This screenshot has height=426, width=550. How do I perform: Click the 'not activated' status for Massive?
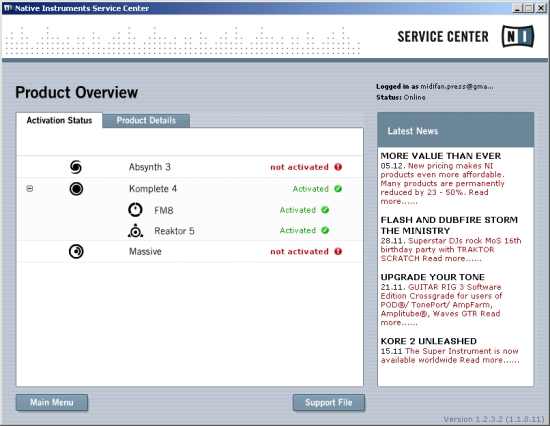(299, 251)
